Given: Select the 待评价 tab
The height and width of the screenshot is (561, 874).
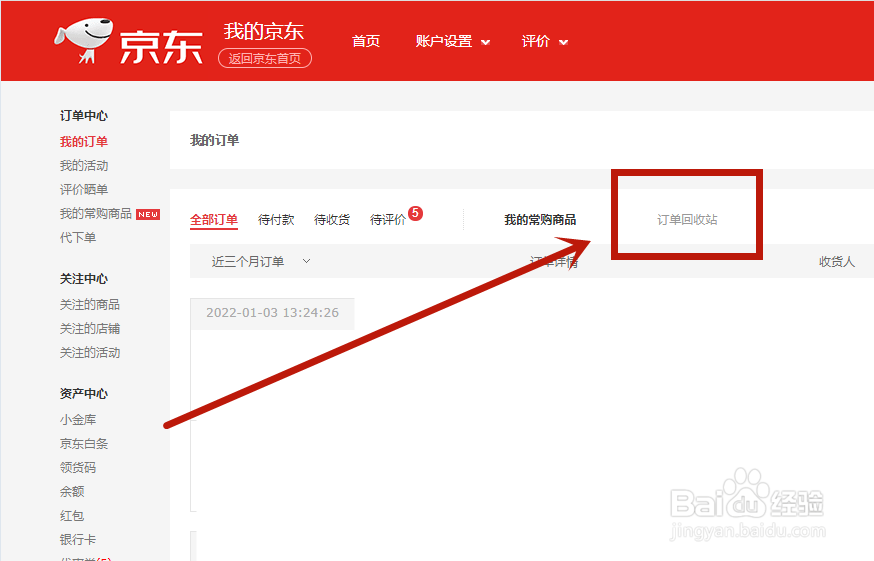Looking at the screenshot, I should point(388,220).
